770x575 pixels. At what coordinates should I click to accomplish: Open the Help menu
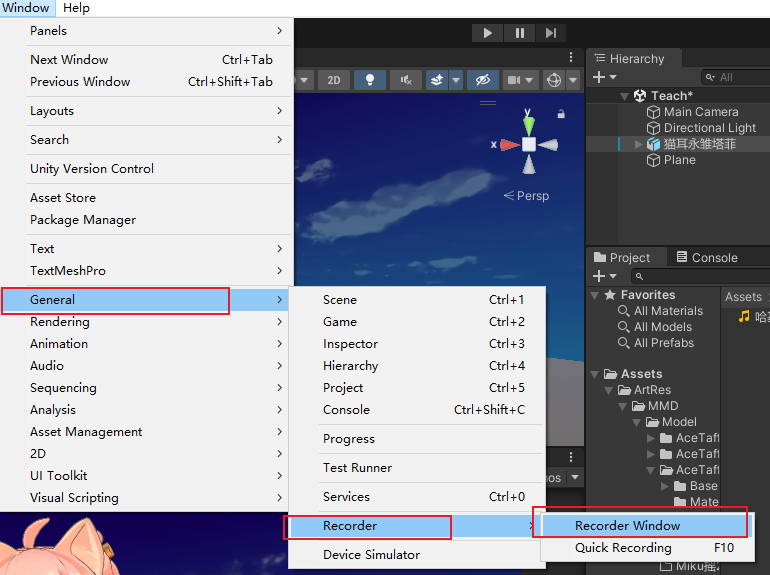click(x=76, y=8)
